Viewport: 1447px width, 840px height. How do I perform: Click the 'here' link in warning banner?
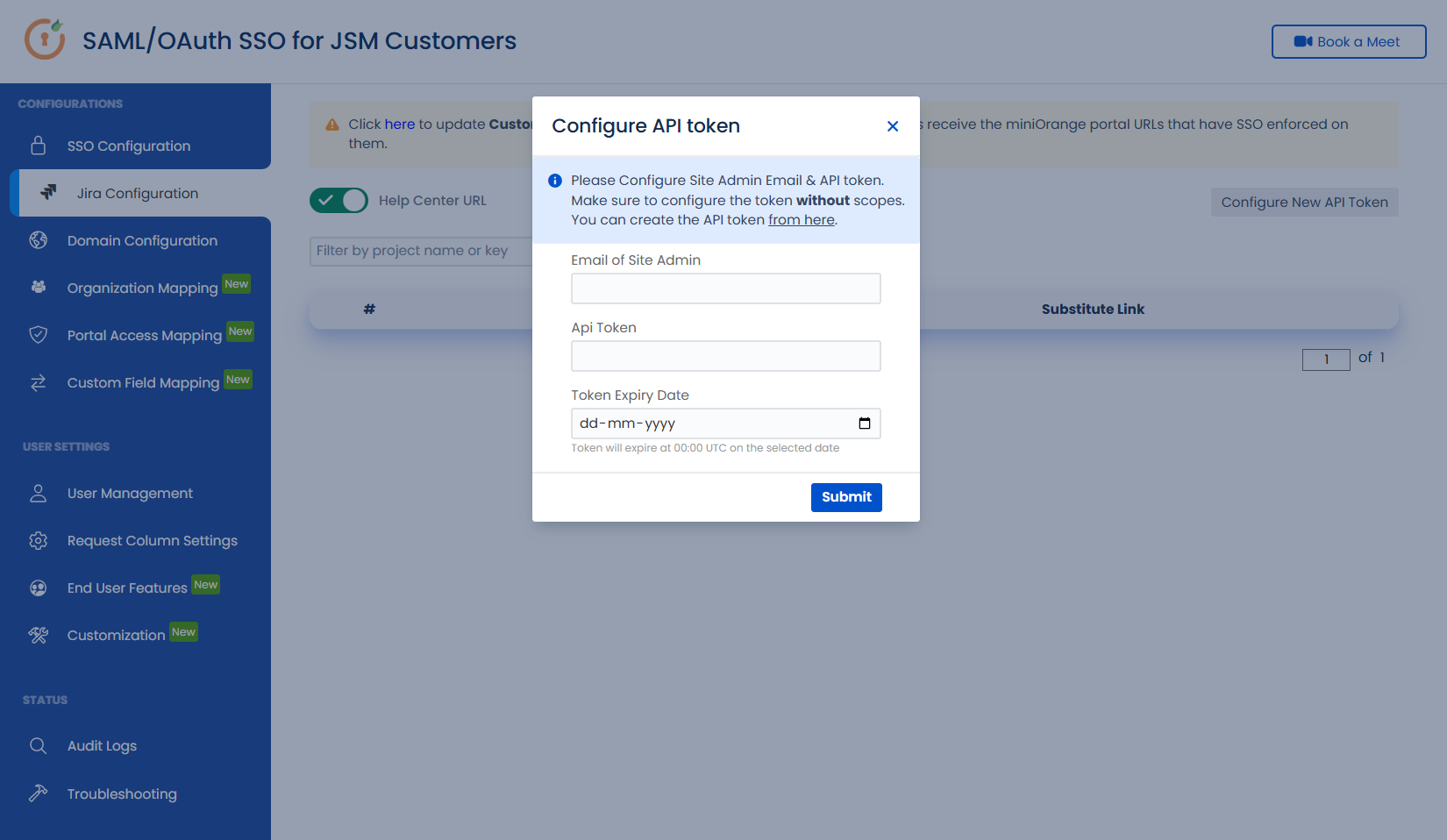tap(399, 125)
